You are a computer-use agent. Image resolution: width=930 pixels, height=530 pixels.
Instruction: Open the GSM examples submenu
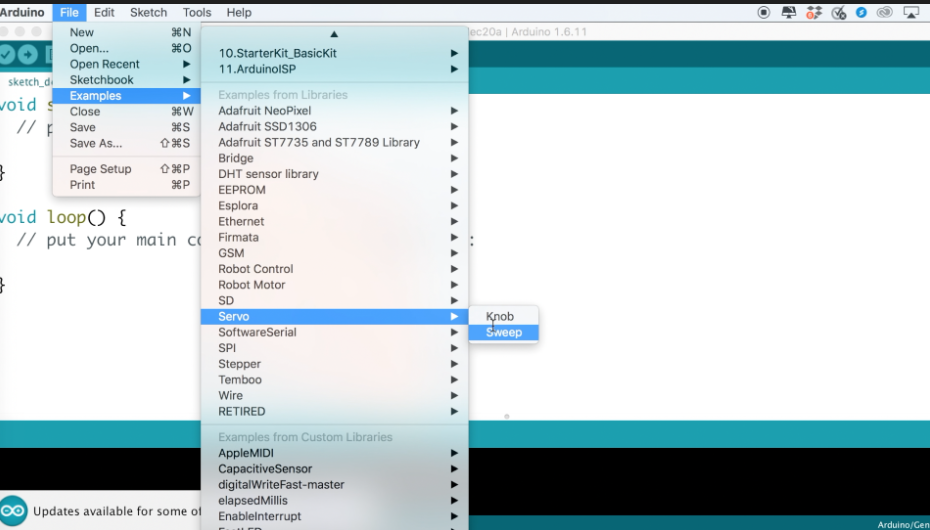[x=335, y=253]
